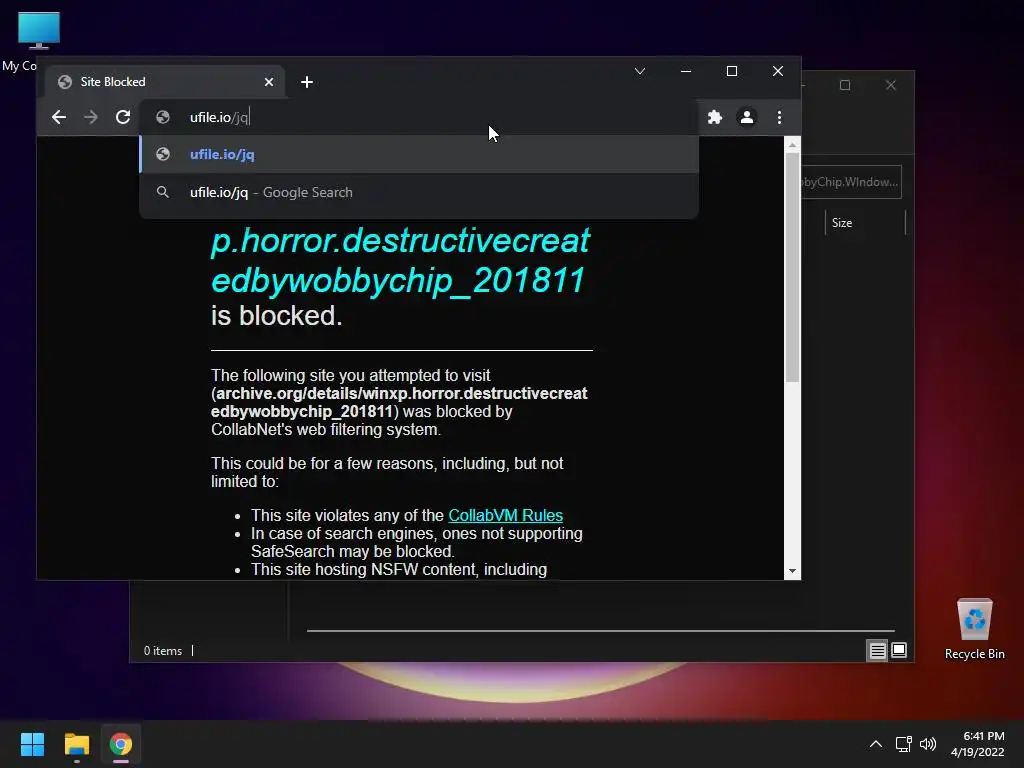Open the Chrome profile avatar
1024x768 pixels.
pyautogui.click(x=746, y=117)
